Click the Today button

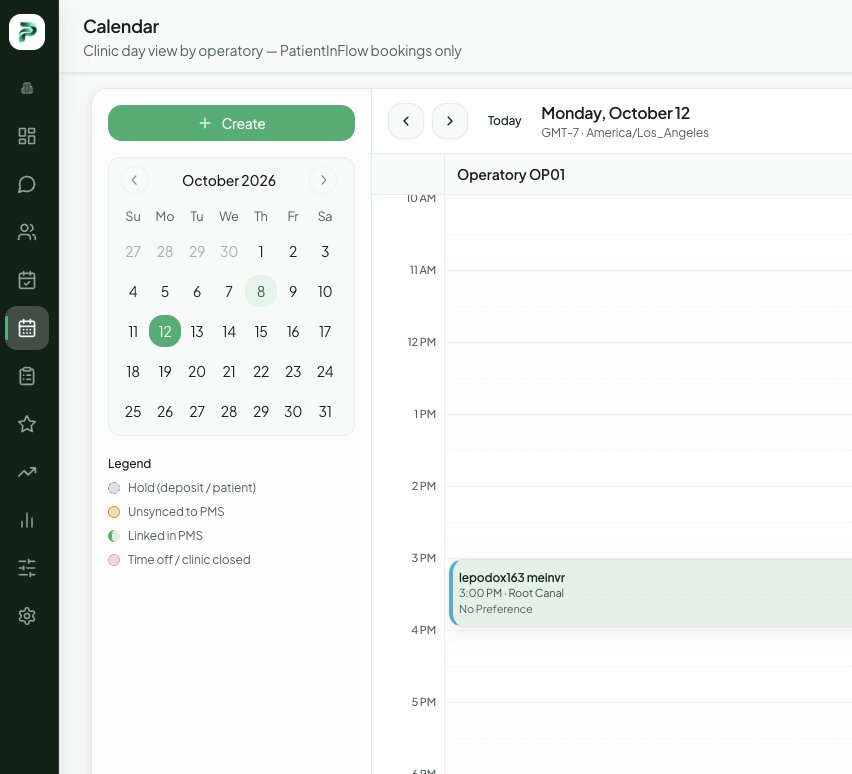tap(504, 121)
